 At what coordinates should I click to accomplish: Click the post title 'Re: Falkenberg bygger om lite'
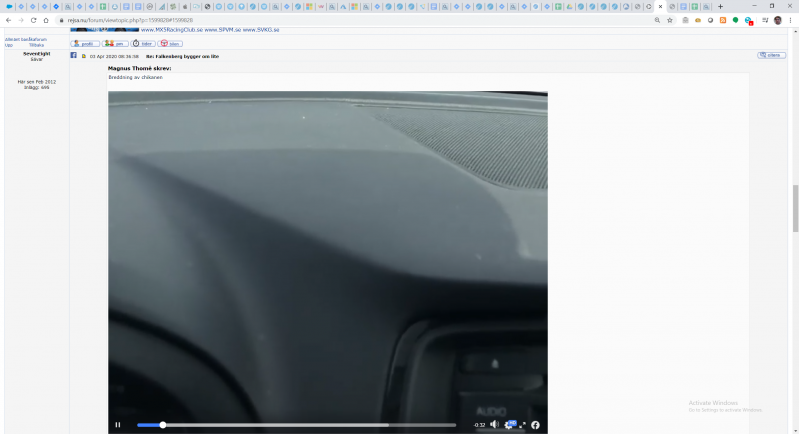[182, 57]
